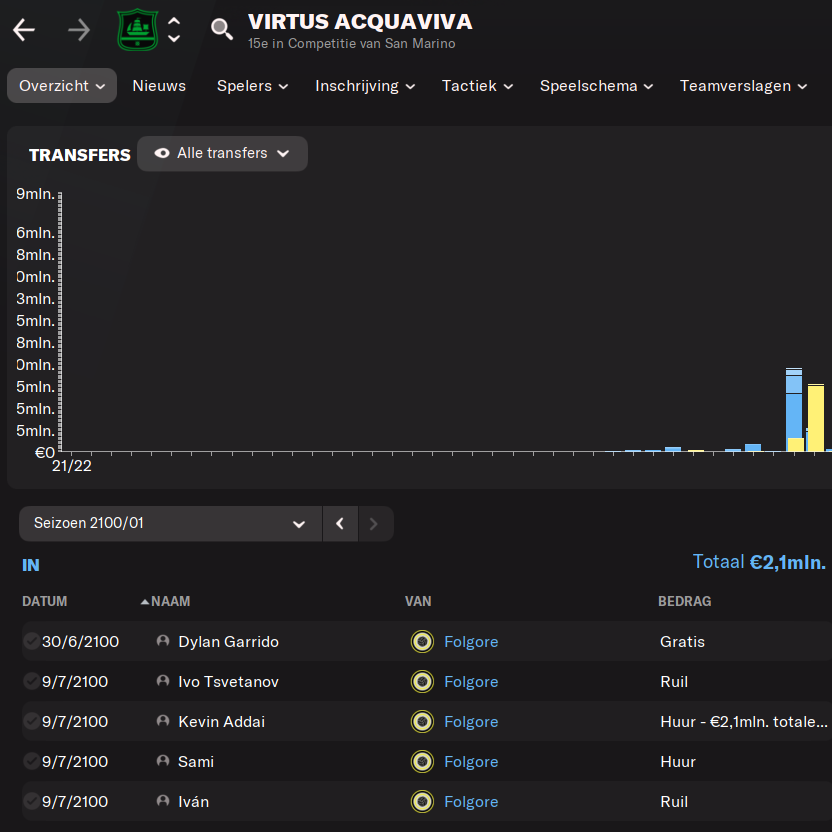Sort by the BEDRAG column header
Image resolution: width=832 pixels, height=832 pixels.
(x=684, y=601)
